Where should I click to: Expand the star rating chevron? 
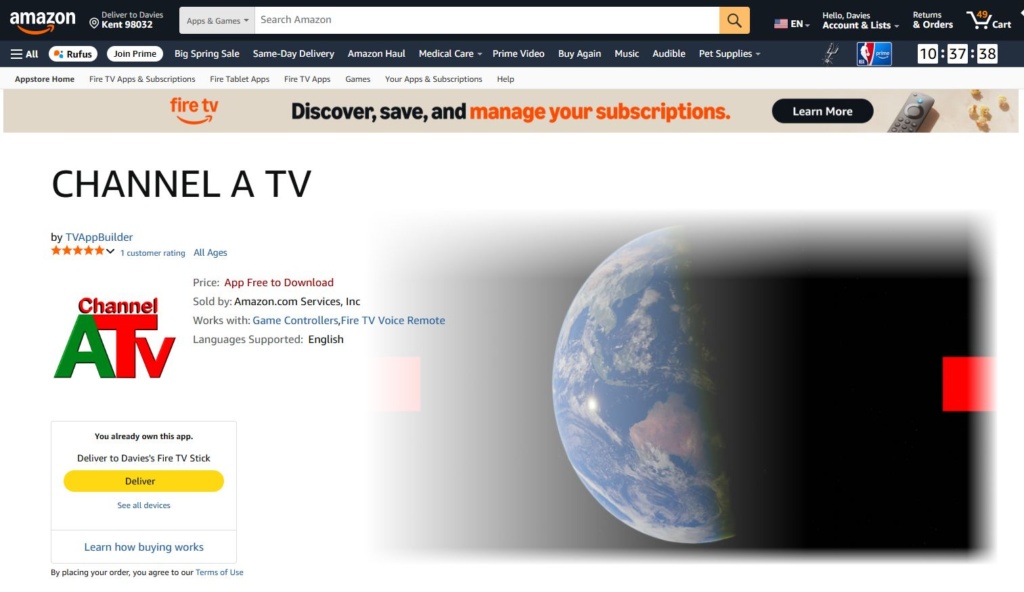coord(110,252)
